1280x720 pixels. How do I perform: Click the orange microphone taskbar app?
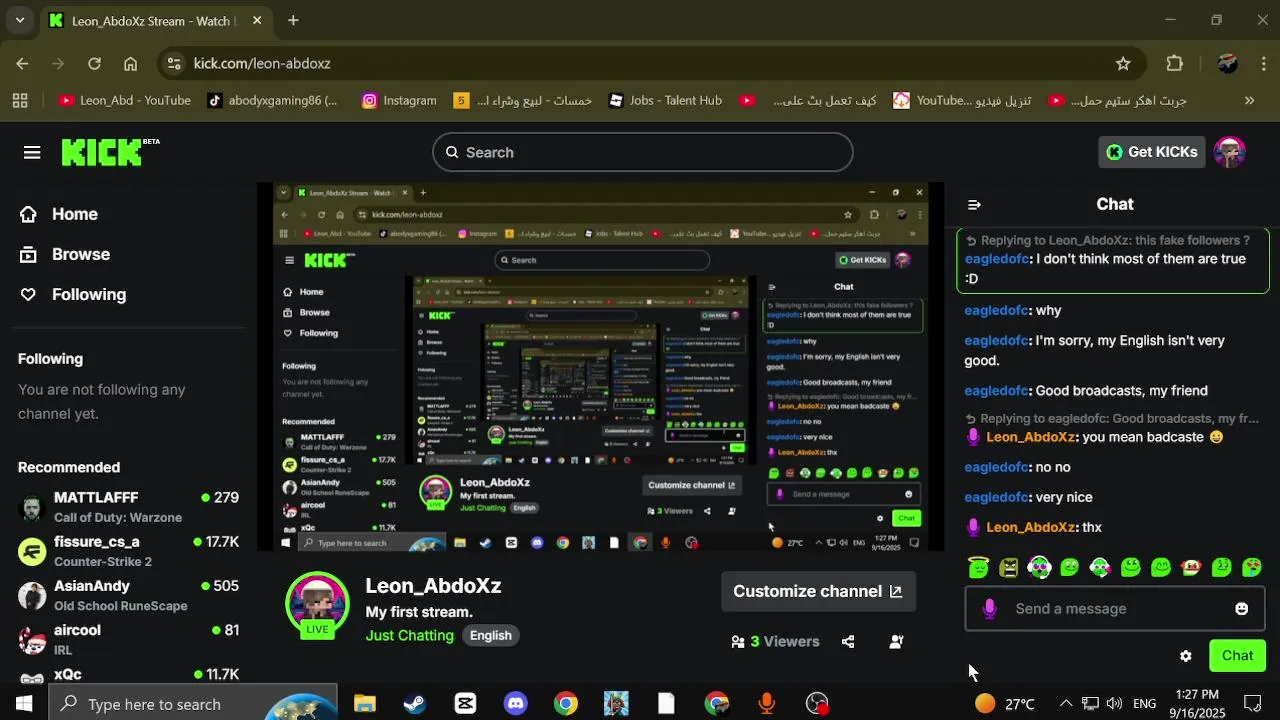tap(767, 704)
